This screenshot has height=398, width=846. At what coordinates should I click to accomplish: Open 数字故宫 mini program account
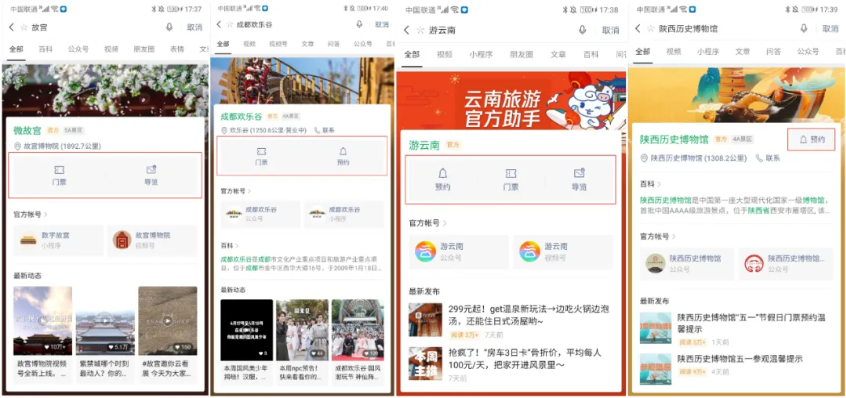(58, 240)
